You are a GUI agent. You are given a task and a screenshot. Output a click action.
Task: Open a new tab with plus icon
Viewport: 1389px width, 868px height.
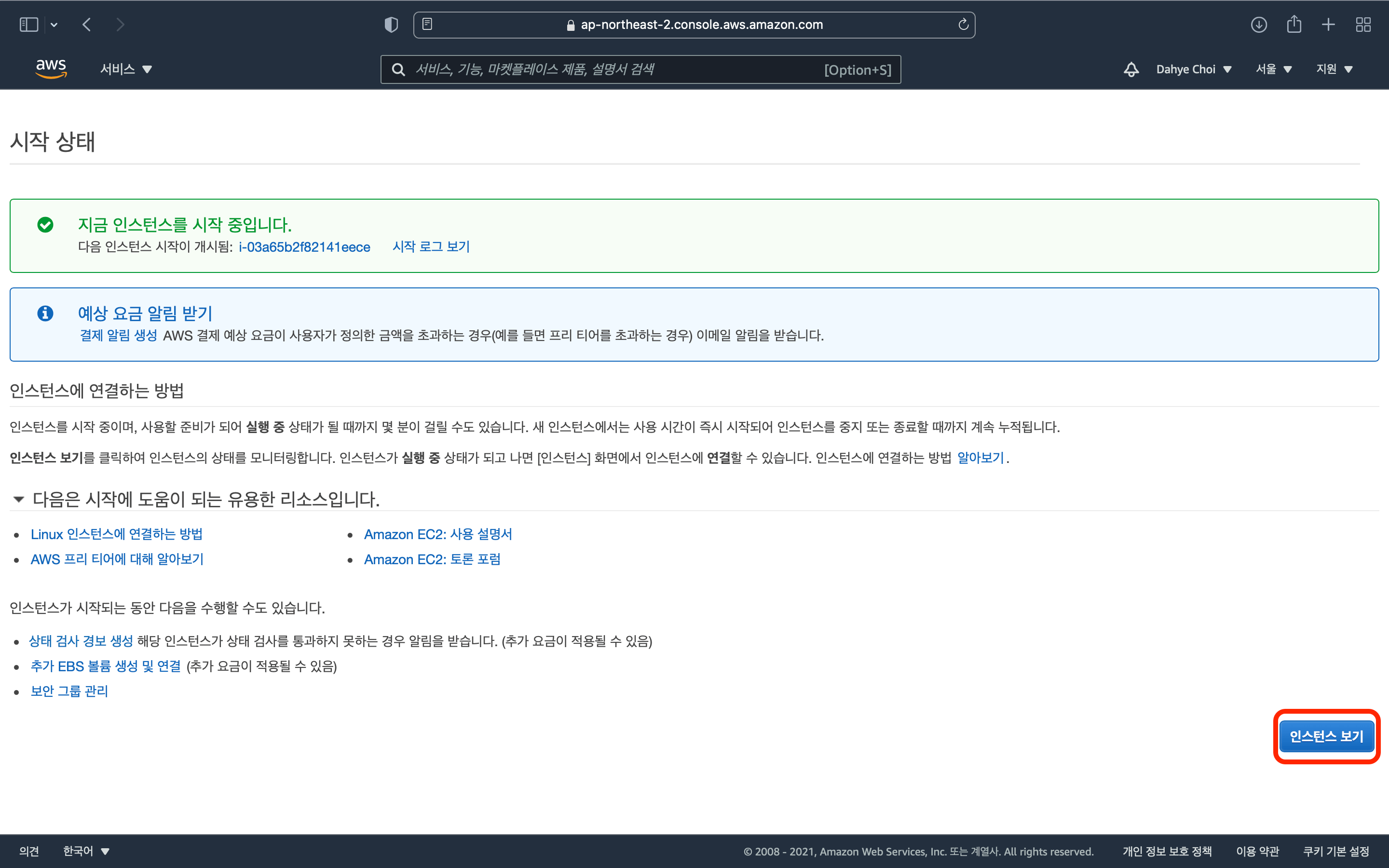[x=1328, y=25]
